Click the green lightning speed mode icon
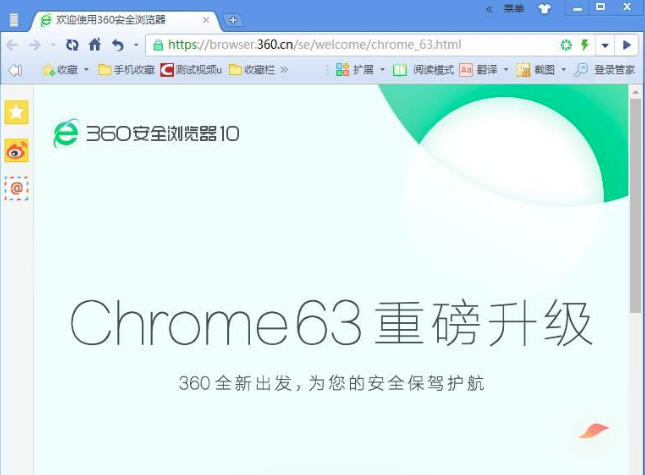This screenshot has height=475, width=645. click(x=584, y=44)
